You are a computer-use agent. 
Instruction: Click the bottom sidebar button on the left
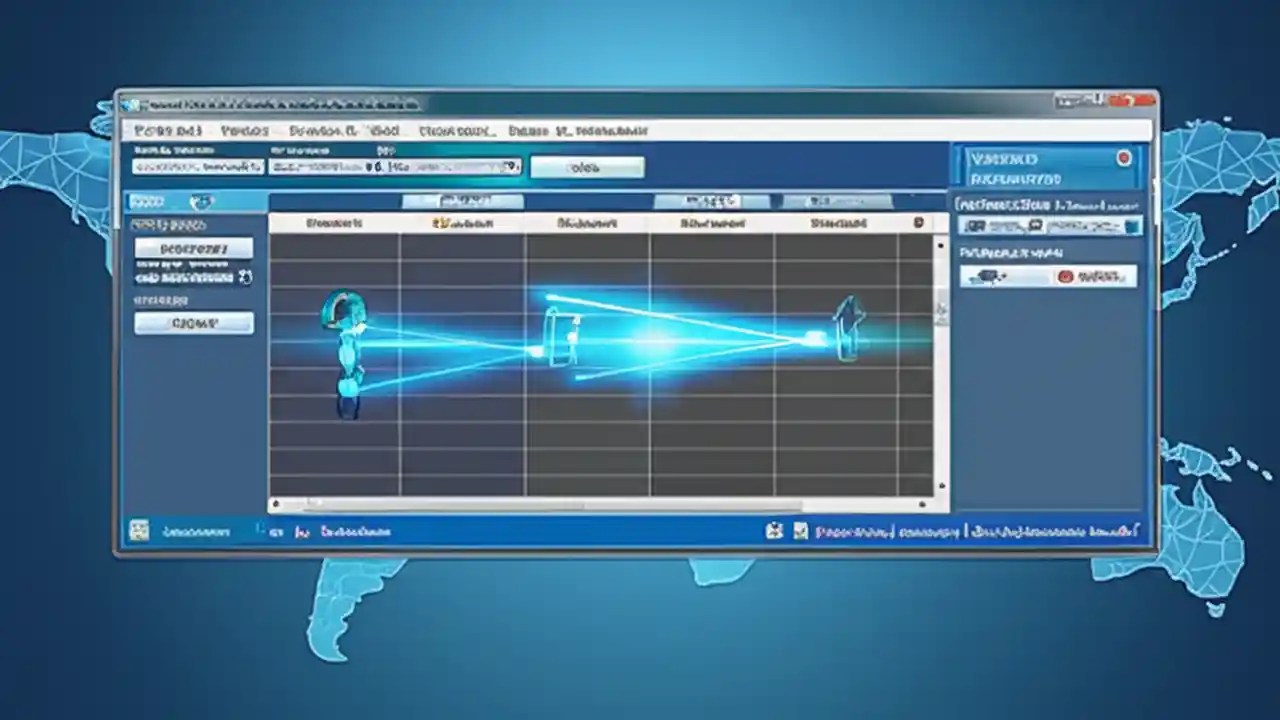(195, 322)
